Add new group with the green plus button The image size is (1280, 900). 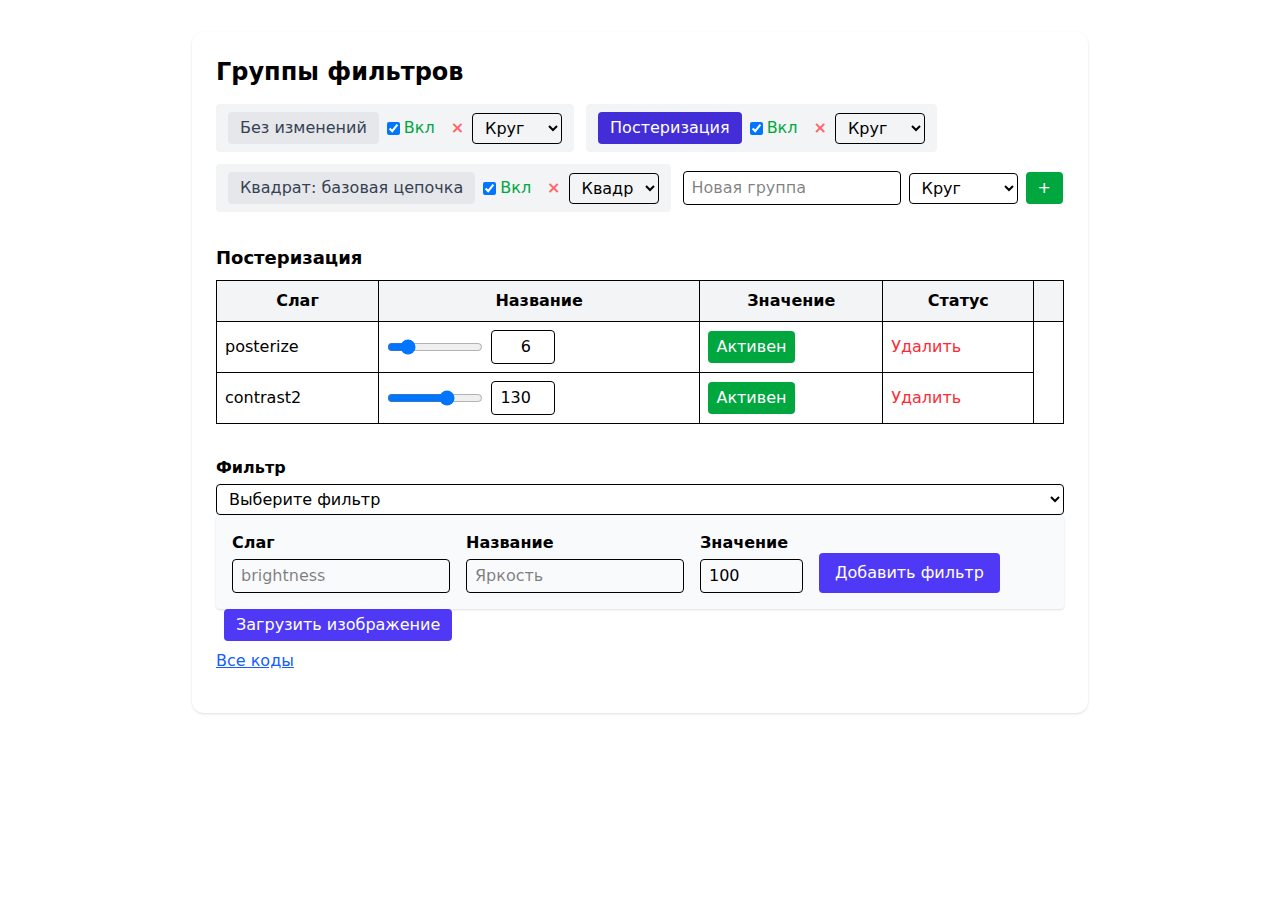(1044, 188)
